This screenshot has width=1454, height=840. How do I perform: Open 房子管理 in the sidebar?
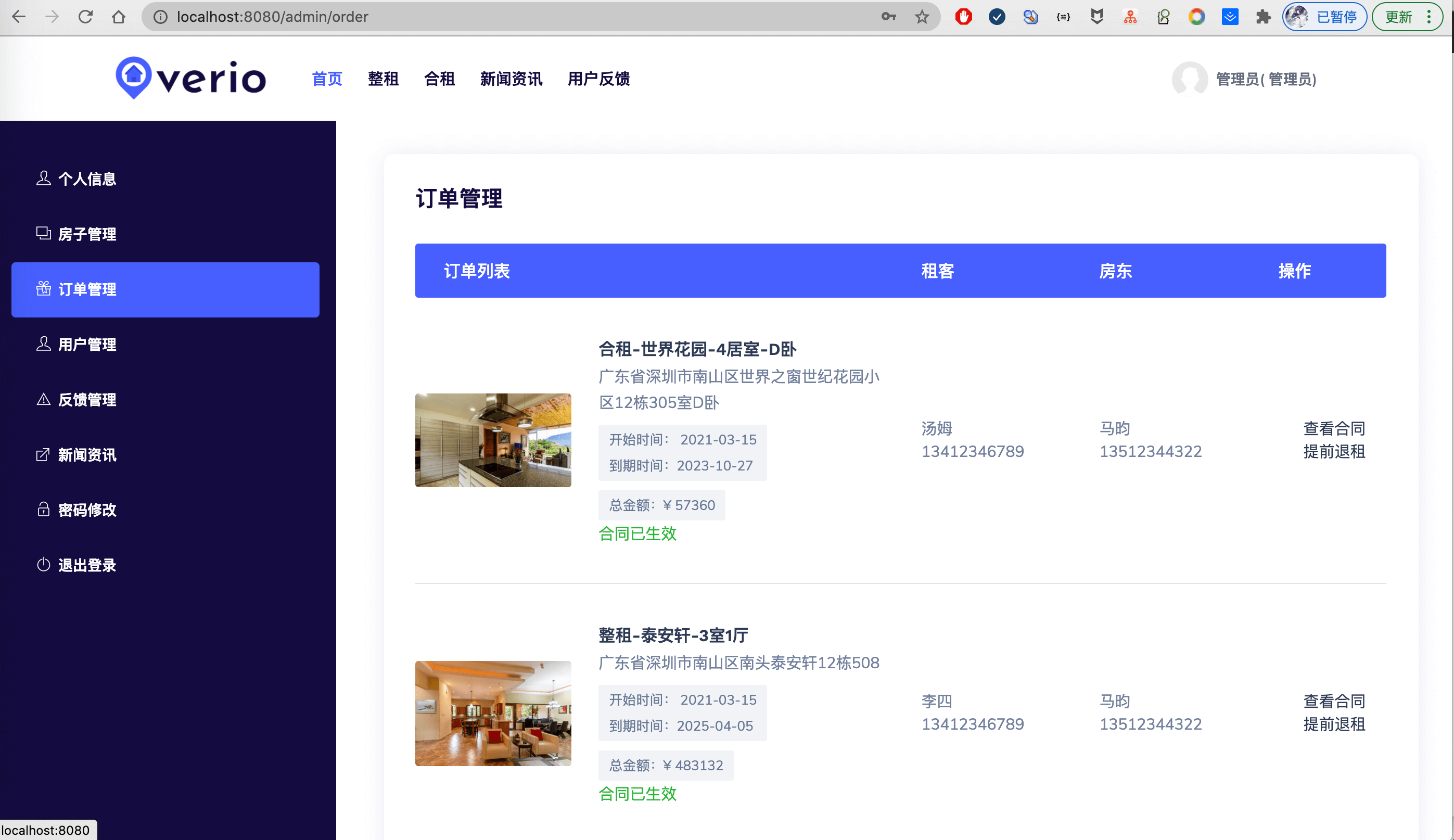(87, 234)
